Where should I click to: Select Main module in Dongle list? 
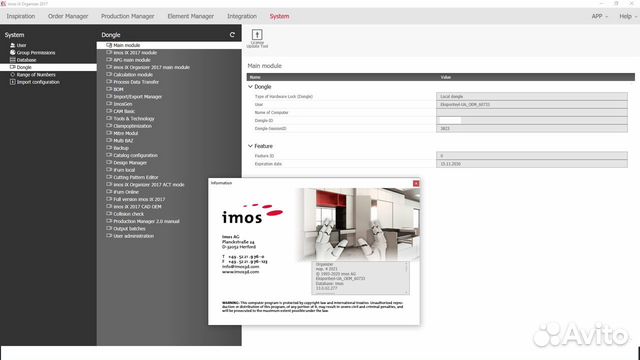click(x=169, y=45)
